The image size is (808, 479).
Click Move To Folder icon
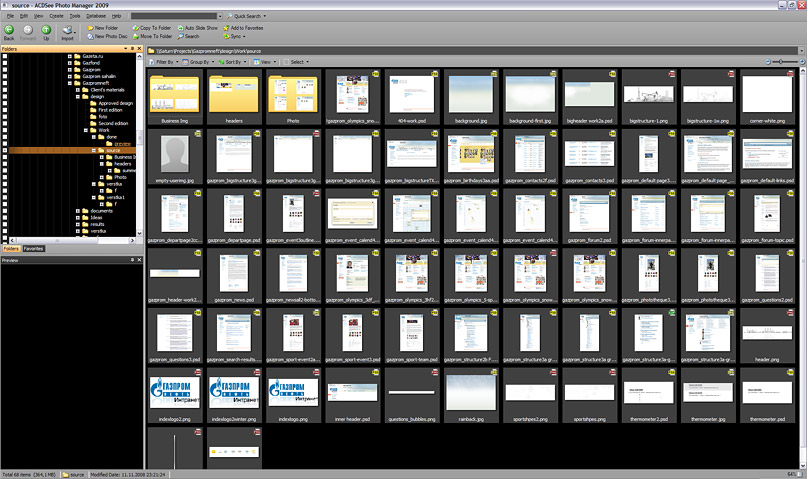(133, 36)
